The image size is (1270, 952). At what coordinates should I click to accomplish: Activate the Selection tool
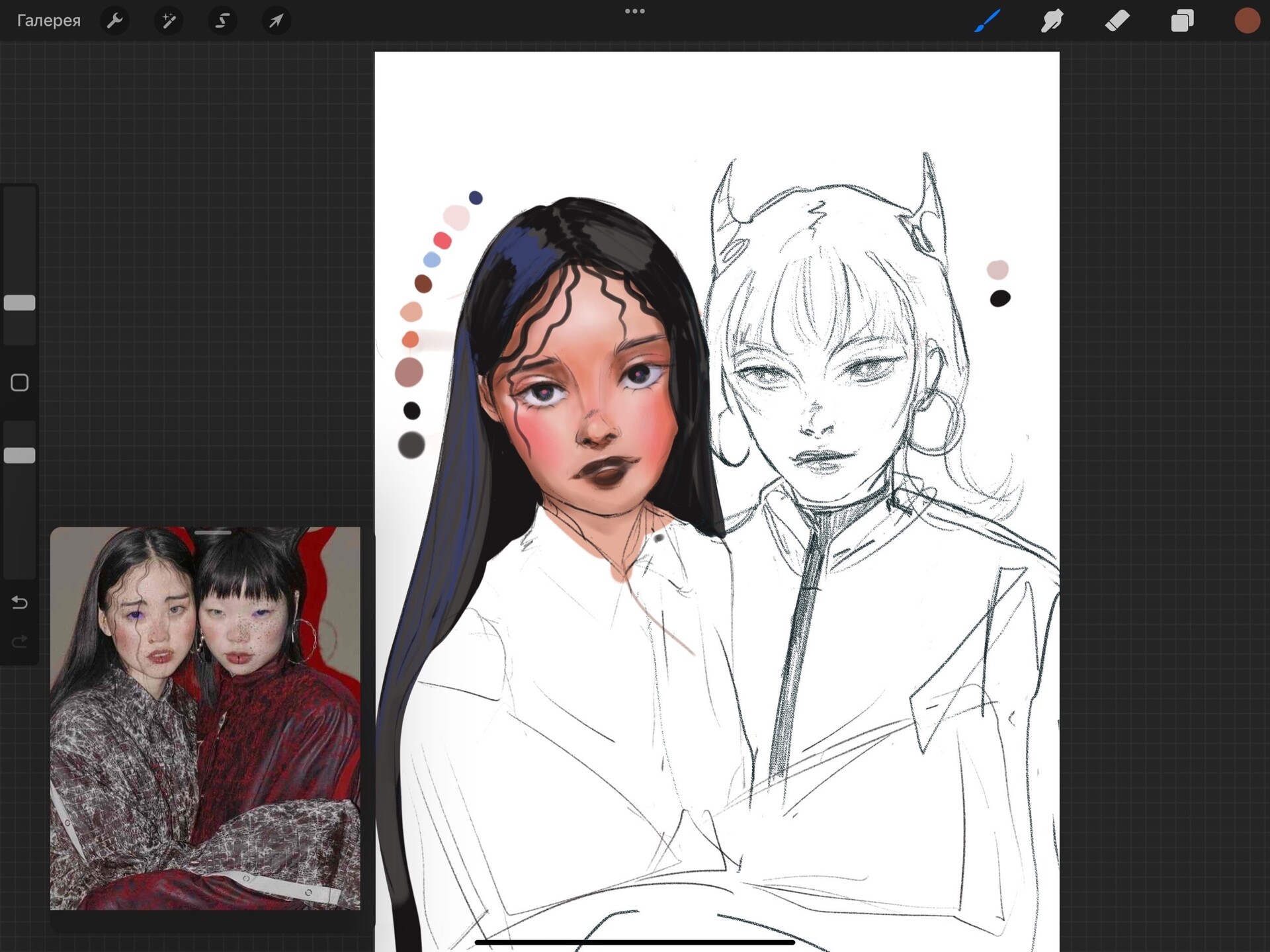pyautogui.click(x=222, y=21)
